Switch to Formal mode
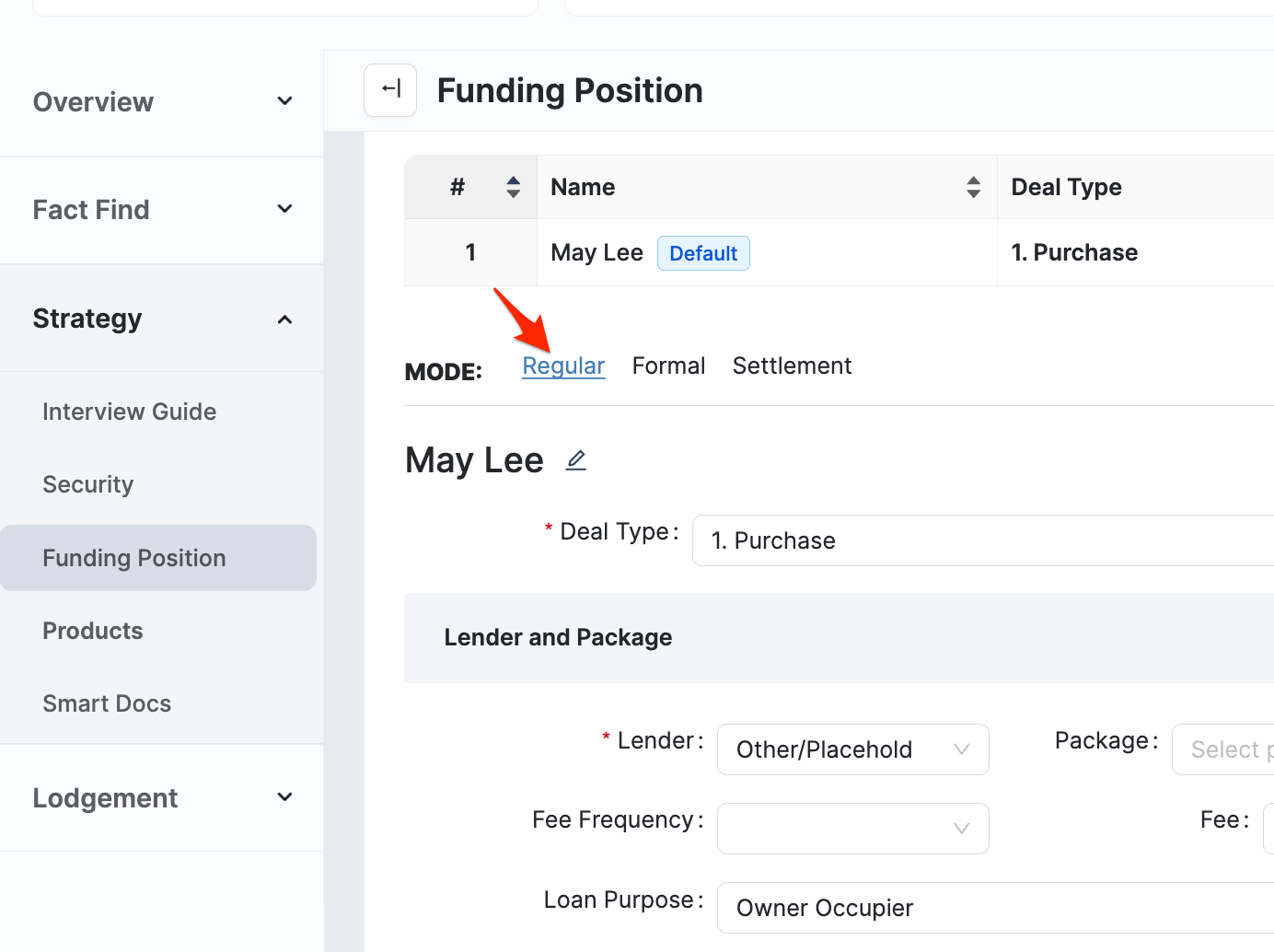 [668, 366]
